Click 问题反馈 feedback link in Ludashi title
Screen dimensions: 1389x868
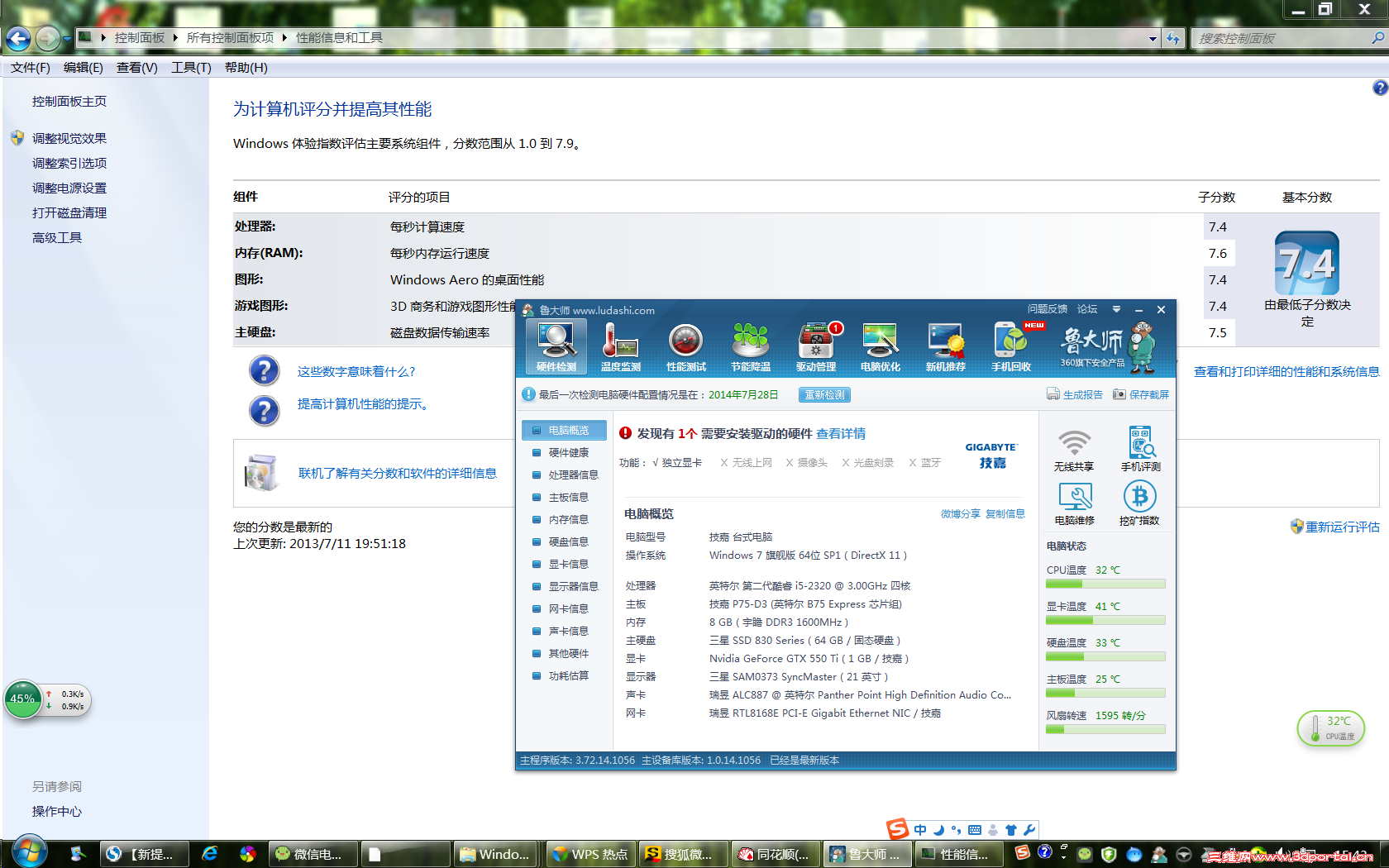point(1048,309)
